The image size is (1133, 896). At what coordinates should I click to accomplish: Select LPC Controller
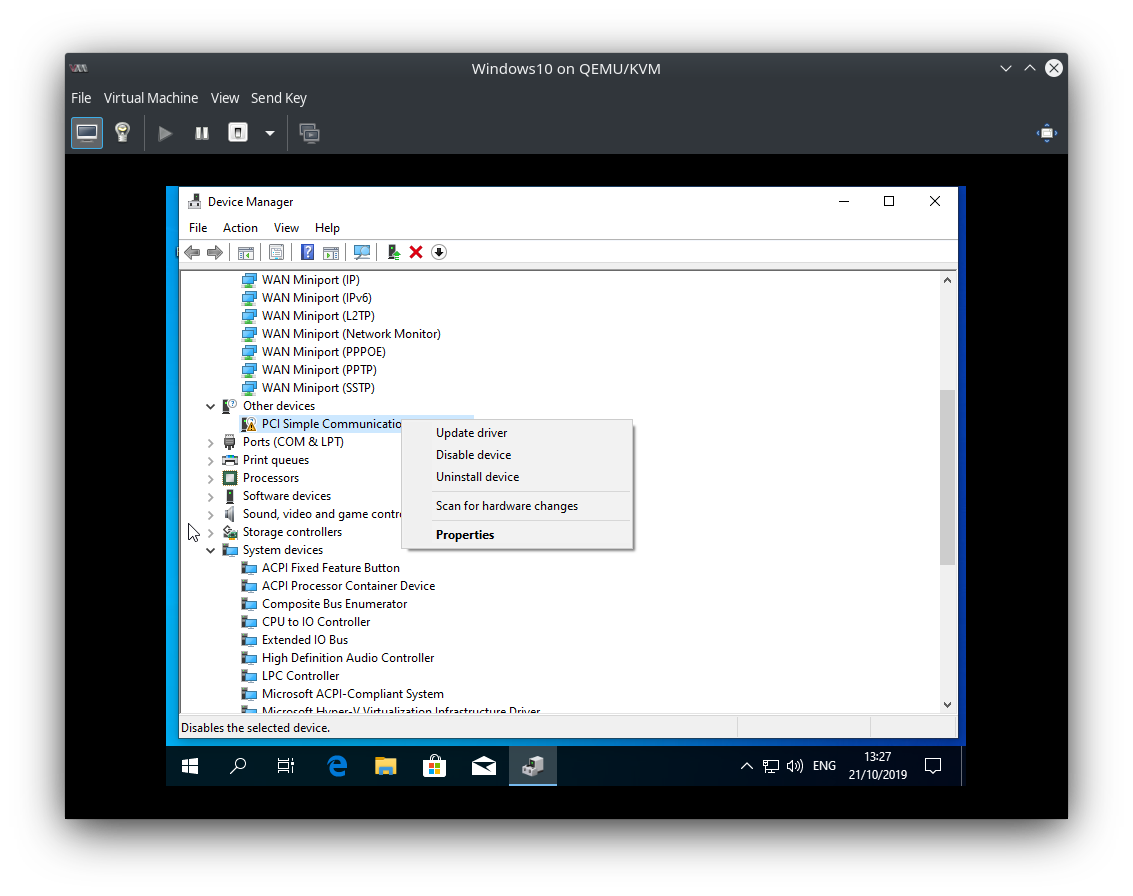(301, 676)
